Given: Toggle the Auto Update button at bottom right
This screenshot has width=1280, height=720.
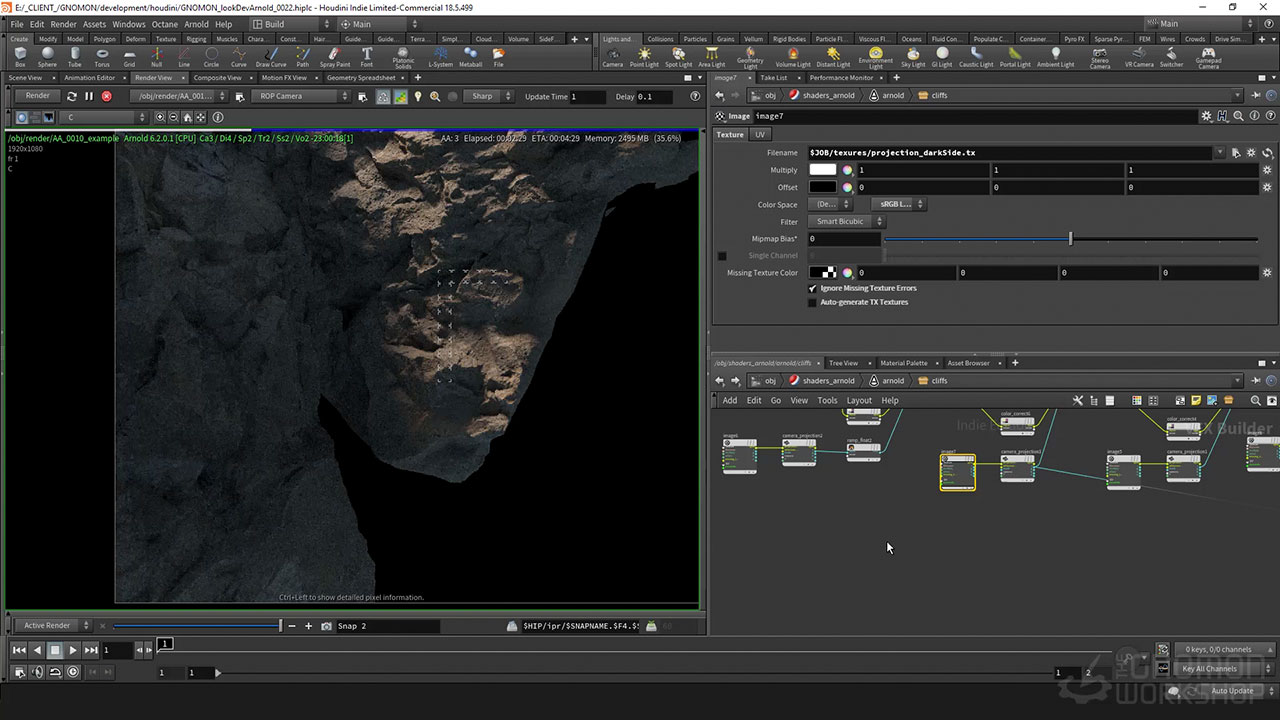Looking at the screenshot, I should (1232, 690).
